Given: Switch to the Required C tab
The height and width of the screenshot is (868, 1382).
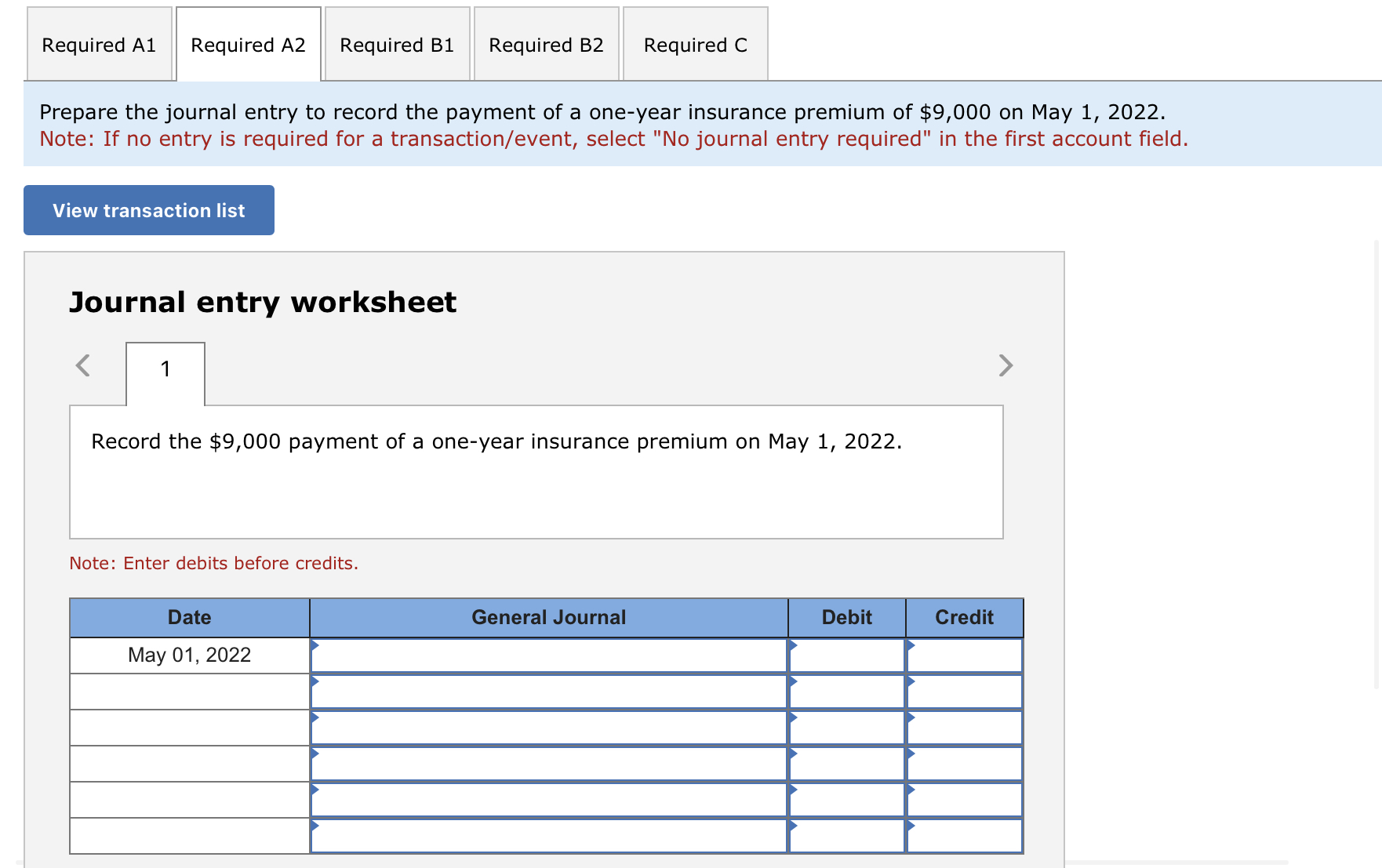Looking at the screenshot, I should [x=694, y=45].
